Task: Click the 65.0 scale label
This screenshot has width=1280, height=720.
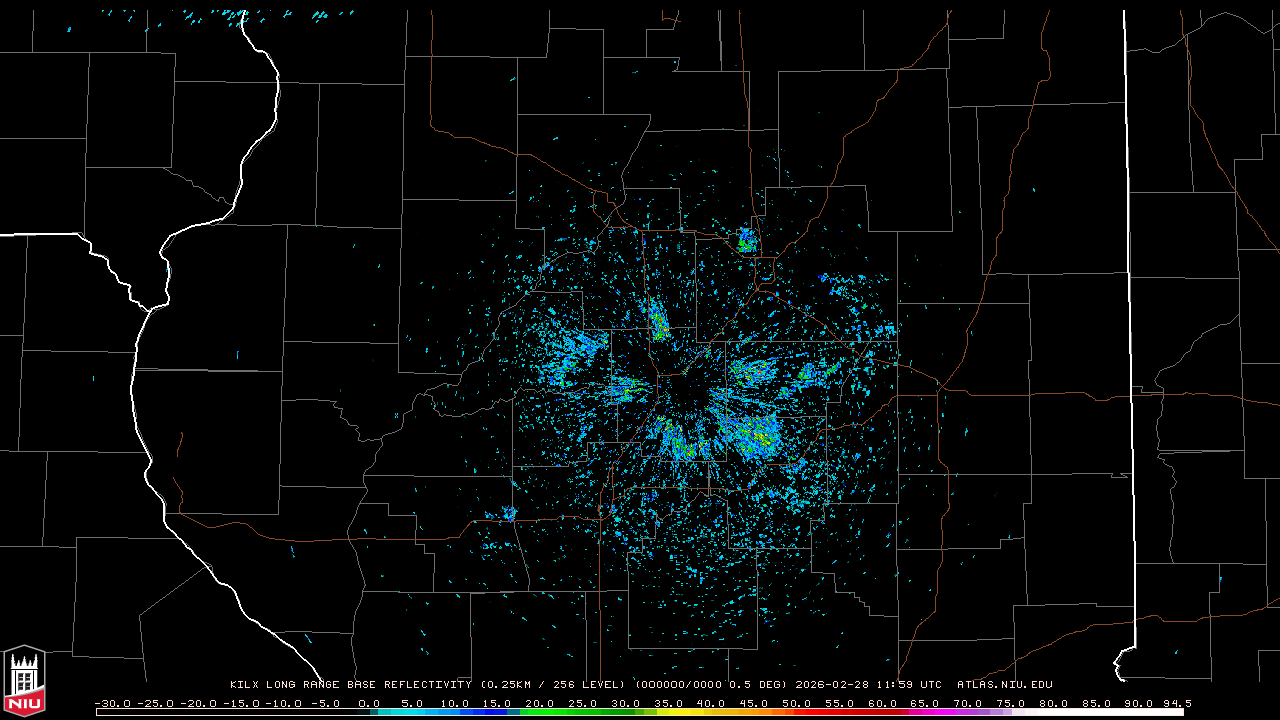Action: (x=924, y=703)
